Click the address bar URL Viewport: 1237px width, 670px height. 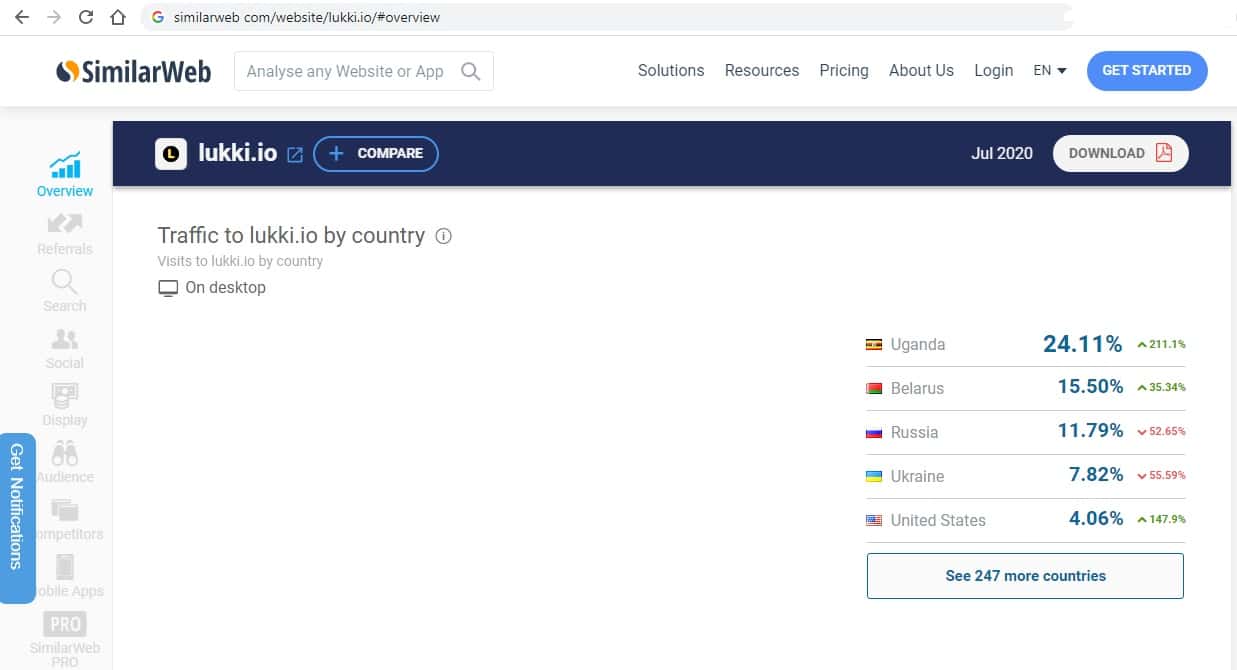point(306,17)
